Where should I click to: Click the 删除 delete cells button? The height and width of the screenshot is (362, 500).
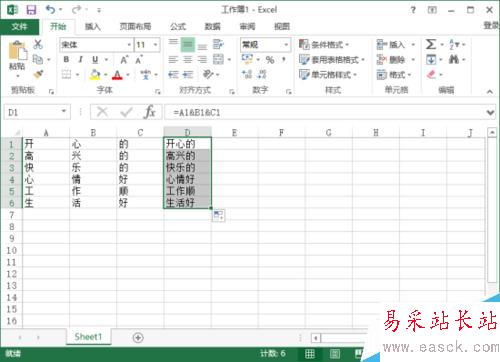(x=396, y=60)
